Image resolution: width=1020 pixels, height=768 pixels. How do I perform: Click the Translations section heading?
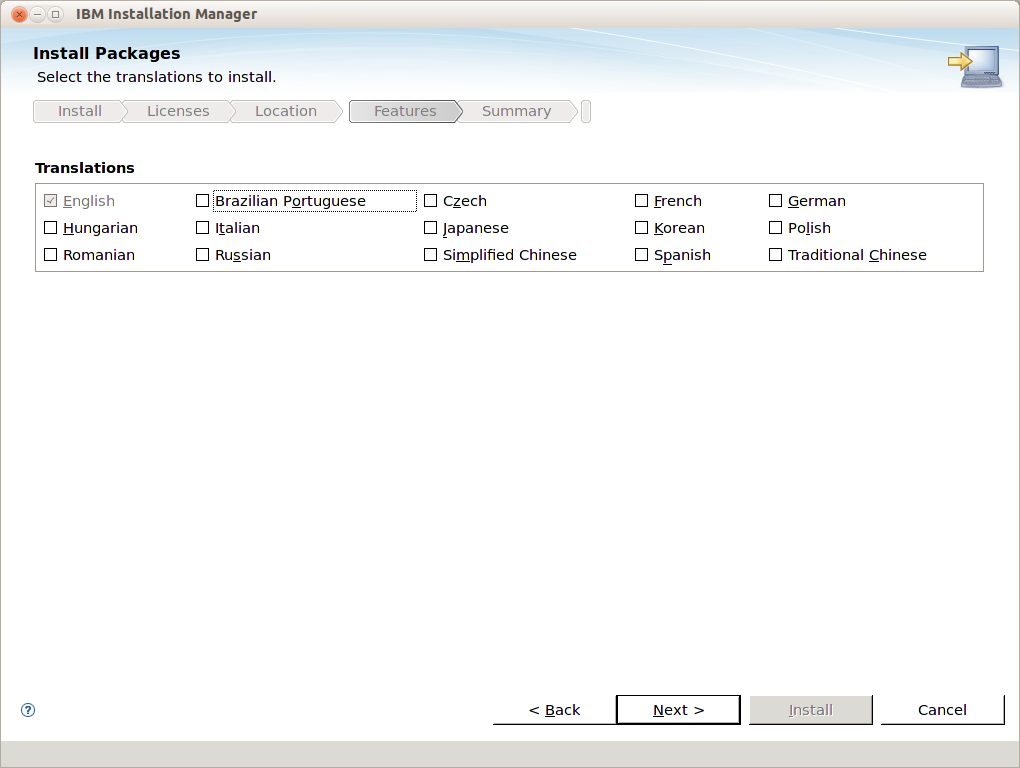coord(85,168)
